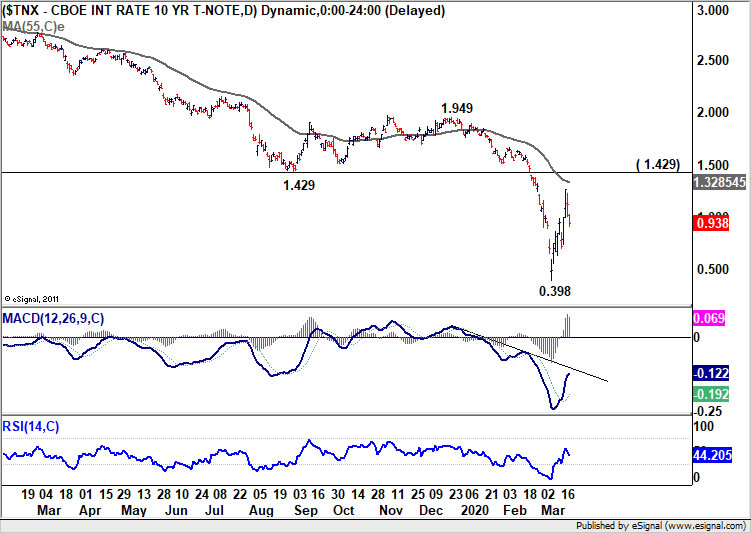This screenshot has height=533, width=751.
Task: Select the 2020 year marker on the time axis
Action: 475,510
